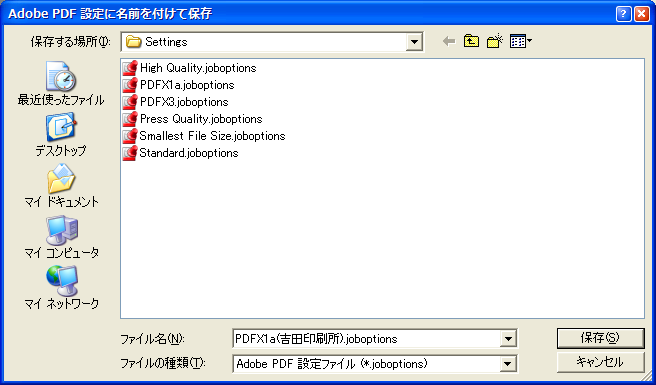Go back to the previous folder
The width and height of the screenshot is (656, 385).
point(449,41)
